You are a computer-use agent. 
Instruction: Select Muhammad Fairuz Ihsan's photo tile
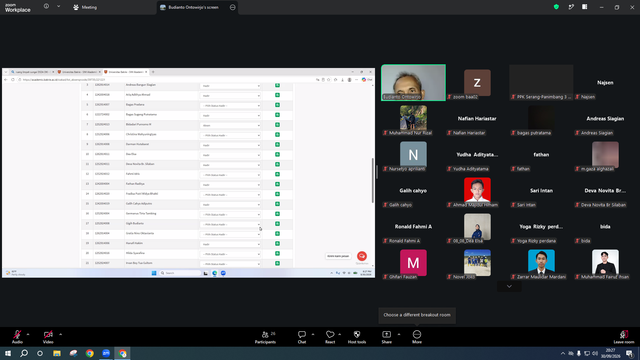pyautogui.click(x=605, y=262)
